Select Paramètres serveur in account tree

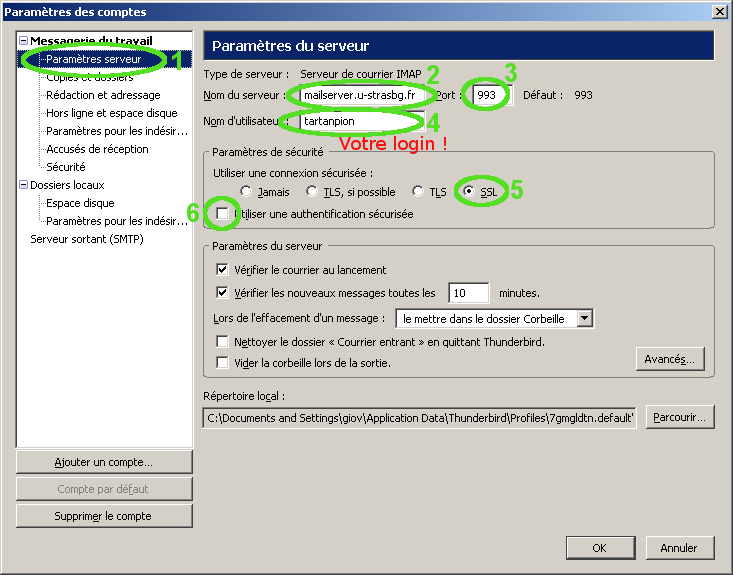[x=93, y=59]
